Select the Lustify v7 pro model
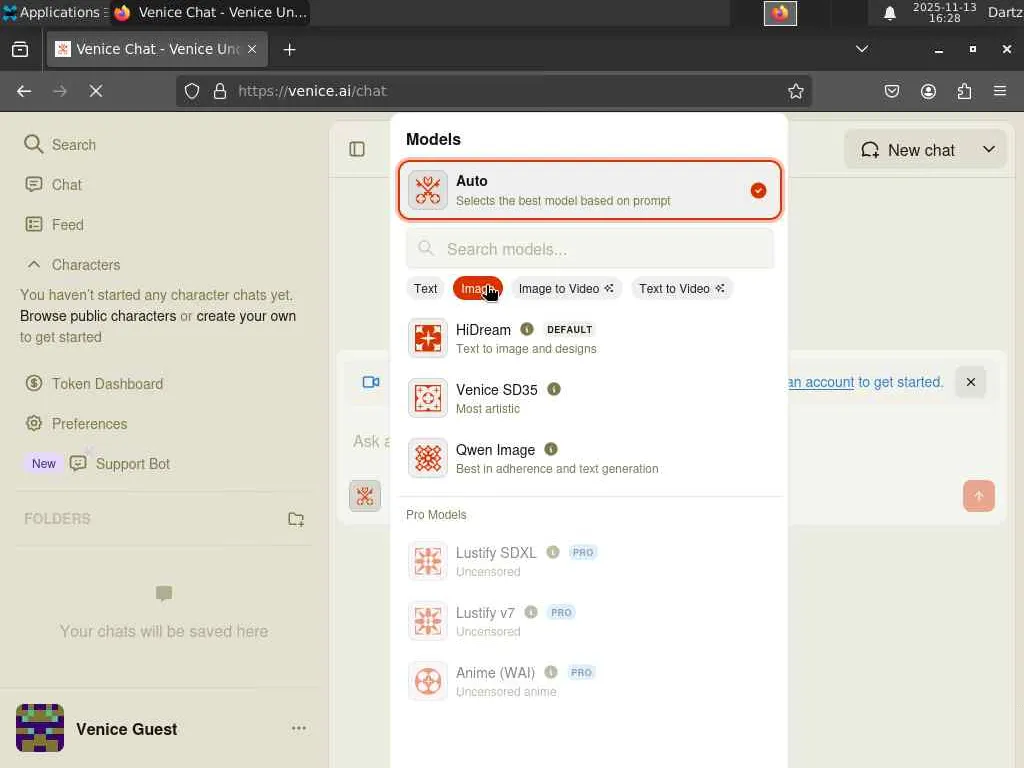The height and width of the screenshot is (768, 1024). (x=589, y=622)
